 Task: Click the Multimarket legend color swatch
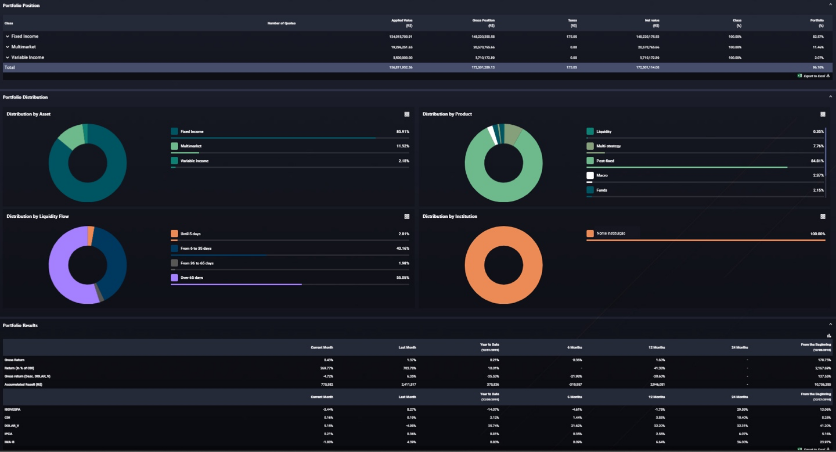(174, 146)
